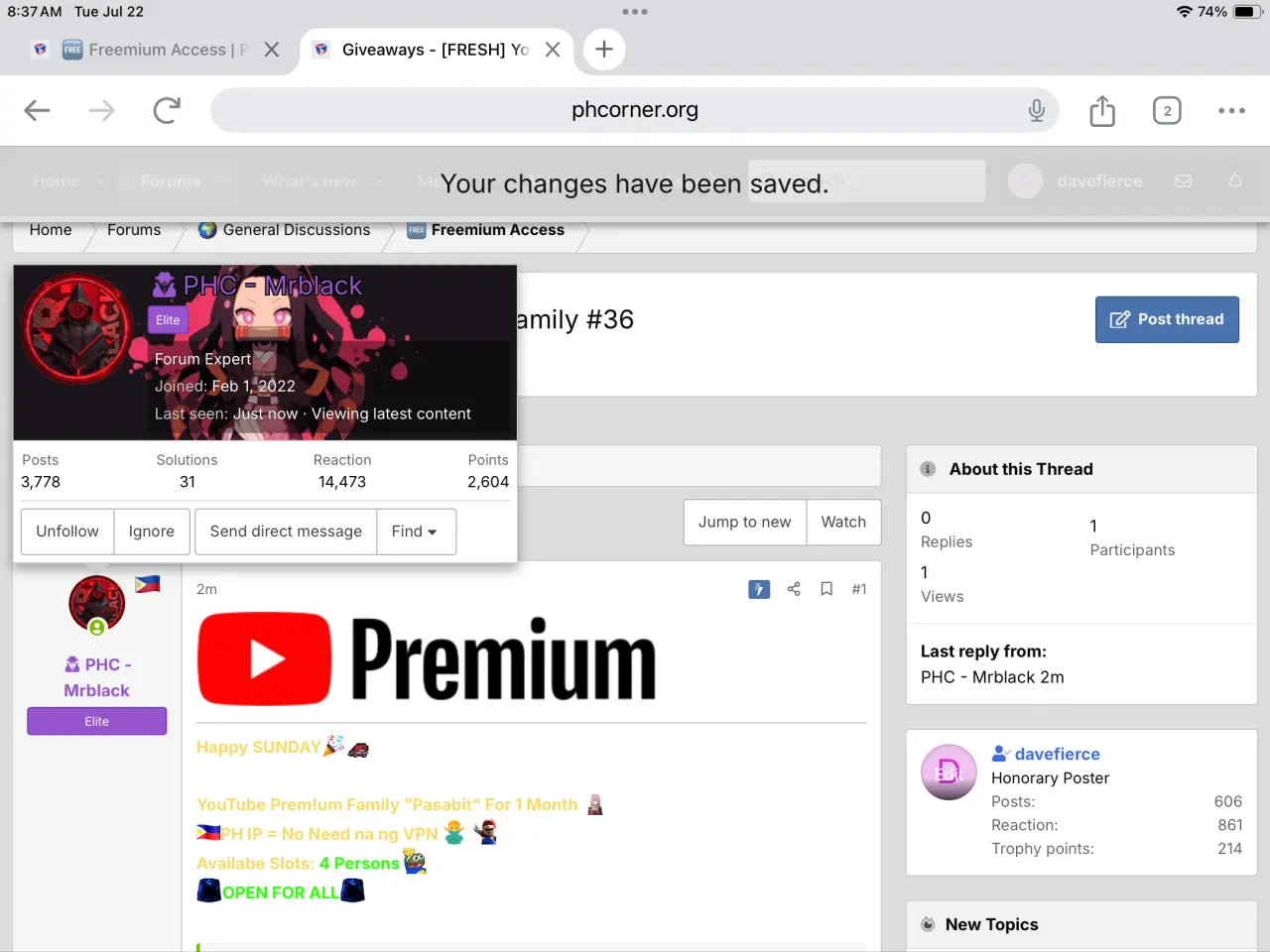1270x952 pixels.
Task: Click davefierce's avatar with Edit overlay
Action: pyautogui.click(x=949, y=773)
